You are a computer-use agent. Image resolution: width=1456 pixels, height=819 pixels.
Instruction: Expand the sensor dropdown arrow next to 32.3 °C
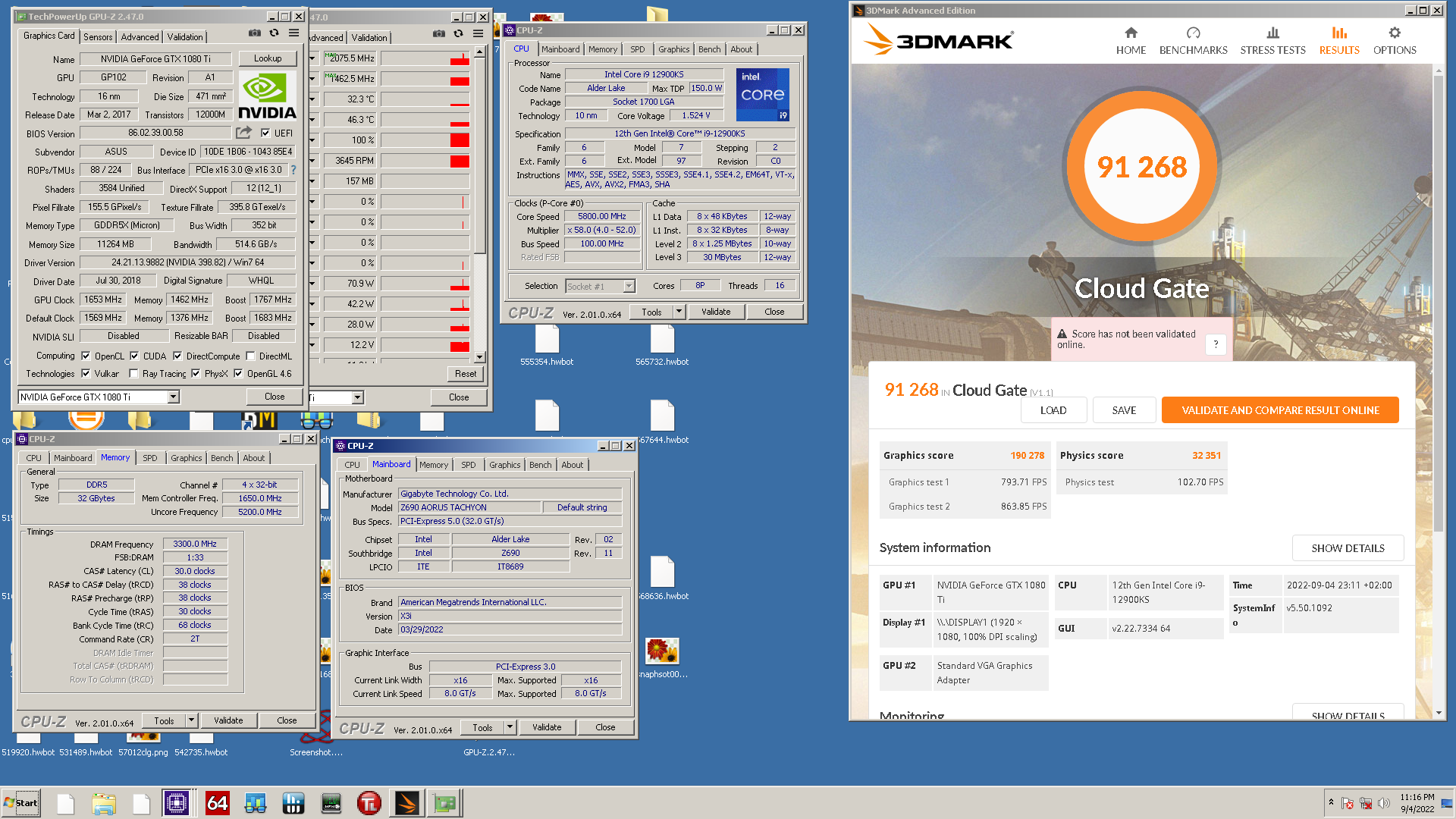click(312, 99)
